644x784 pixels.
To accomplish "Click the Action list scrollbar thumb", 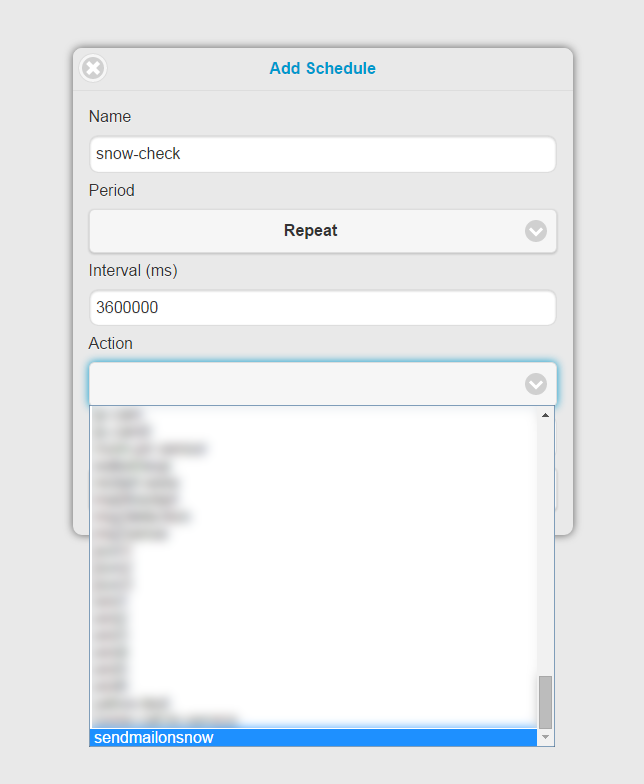I will coord(546,702).
